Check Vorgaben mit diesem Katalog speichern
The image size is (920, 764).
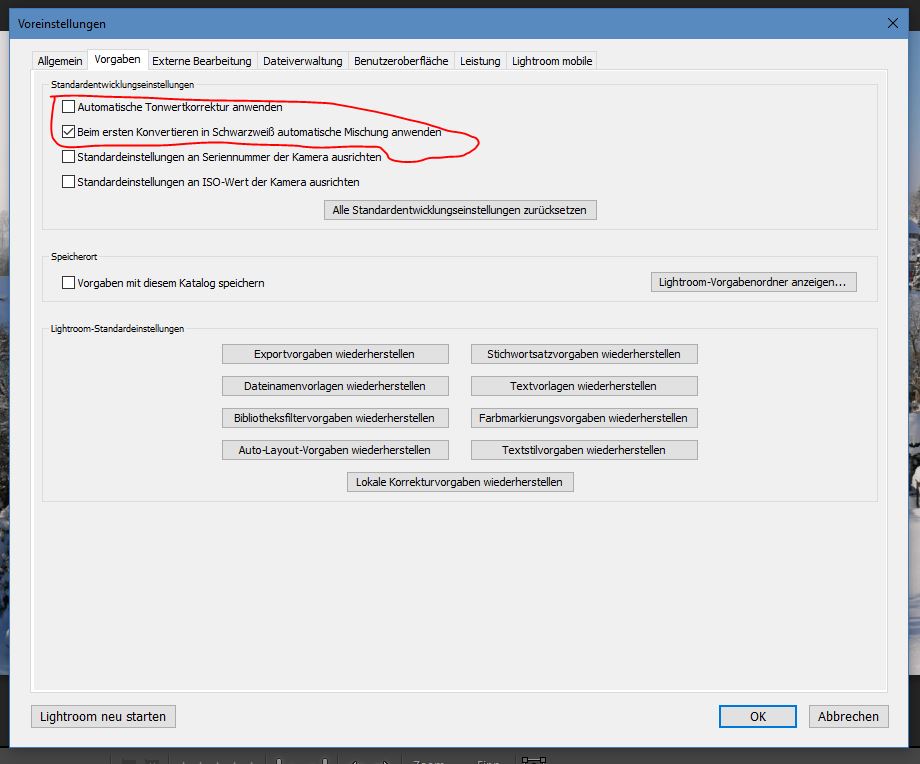point(69,283)
